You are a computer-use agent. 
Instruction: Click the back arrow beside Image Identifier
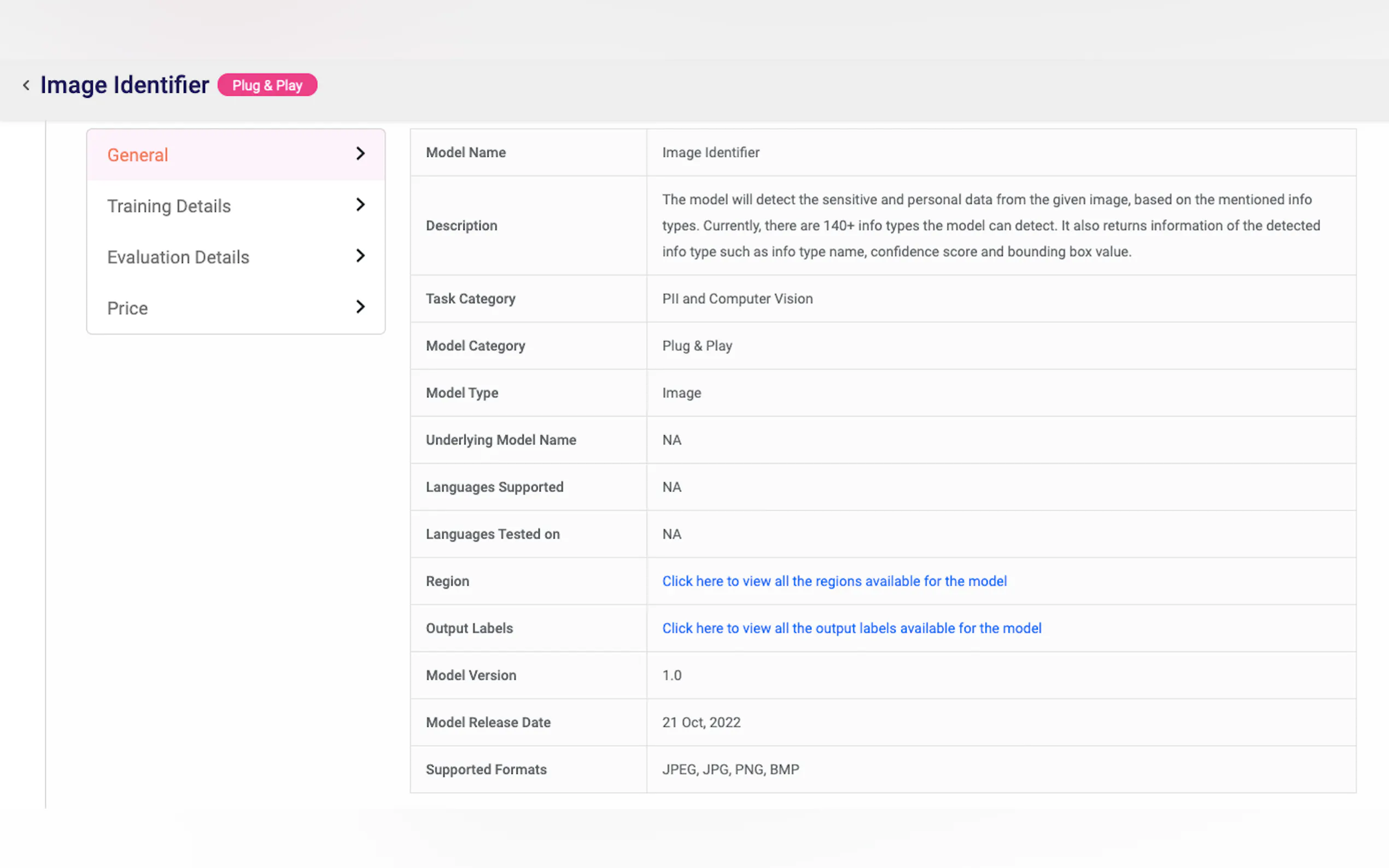point(26,85)
